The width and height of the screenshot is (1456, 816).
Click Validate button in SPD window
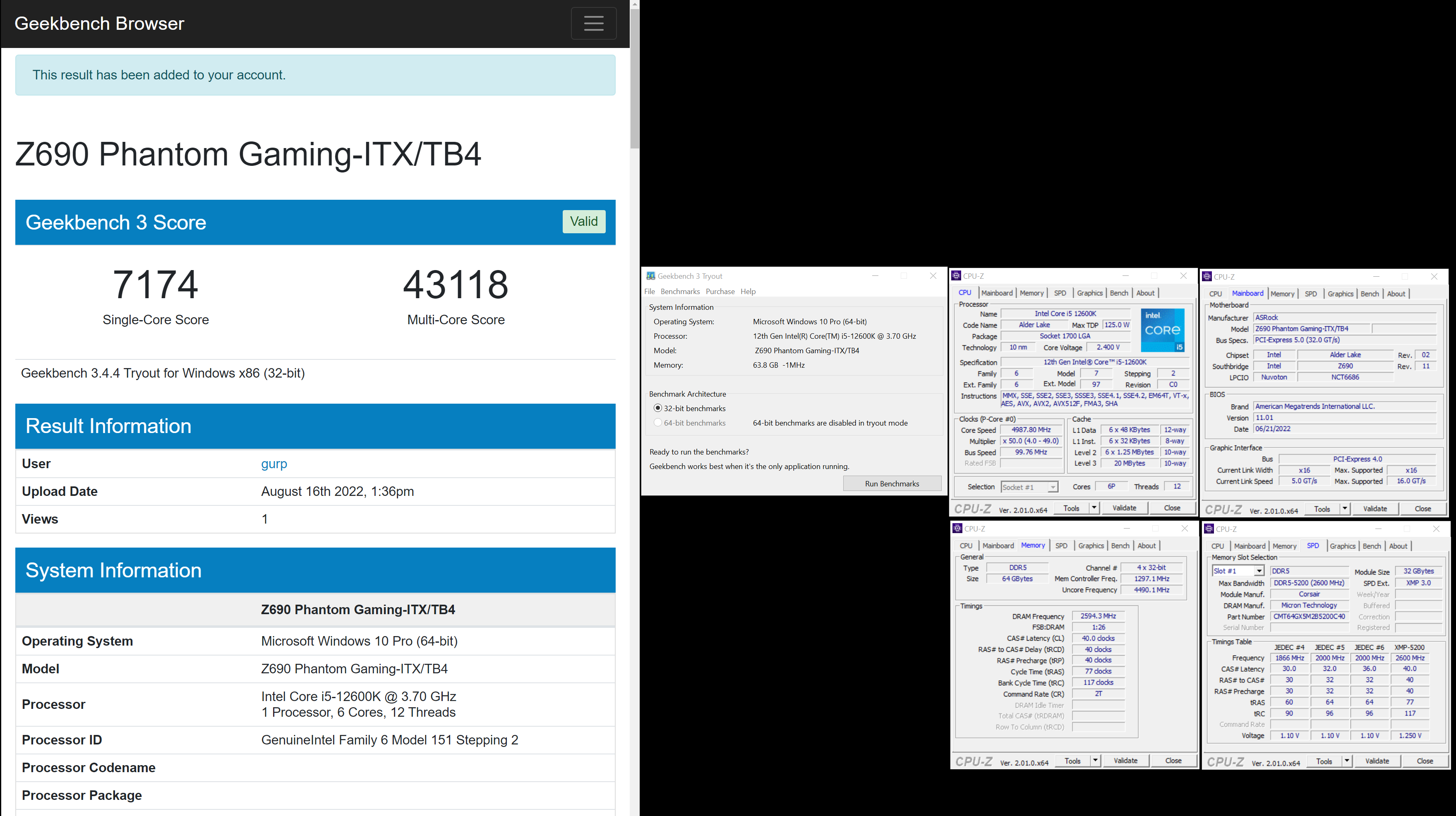[x=1377, y=761]
